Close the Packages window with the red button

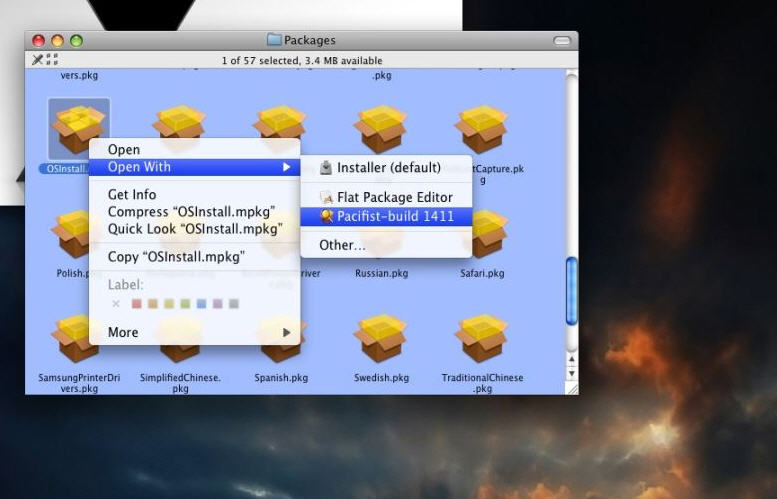(x=39, y=41)
